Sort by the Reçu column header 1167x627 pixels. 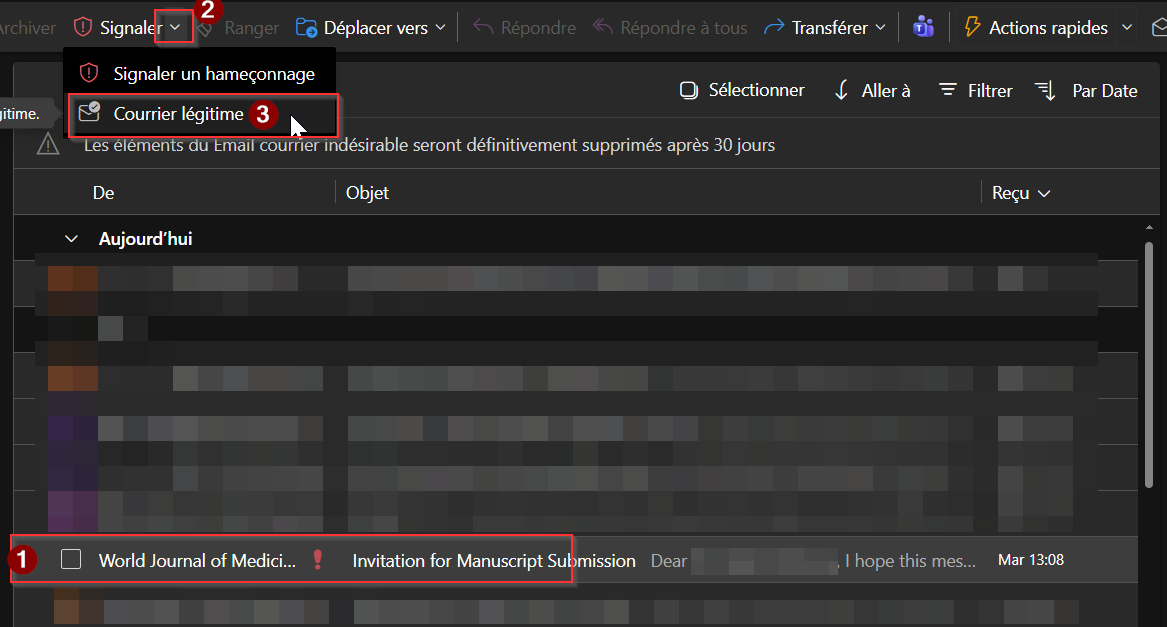point(1020,193)
